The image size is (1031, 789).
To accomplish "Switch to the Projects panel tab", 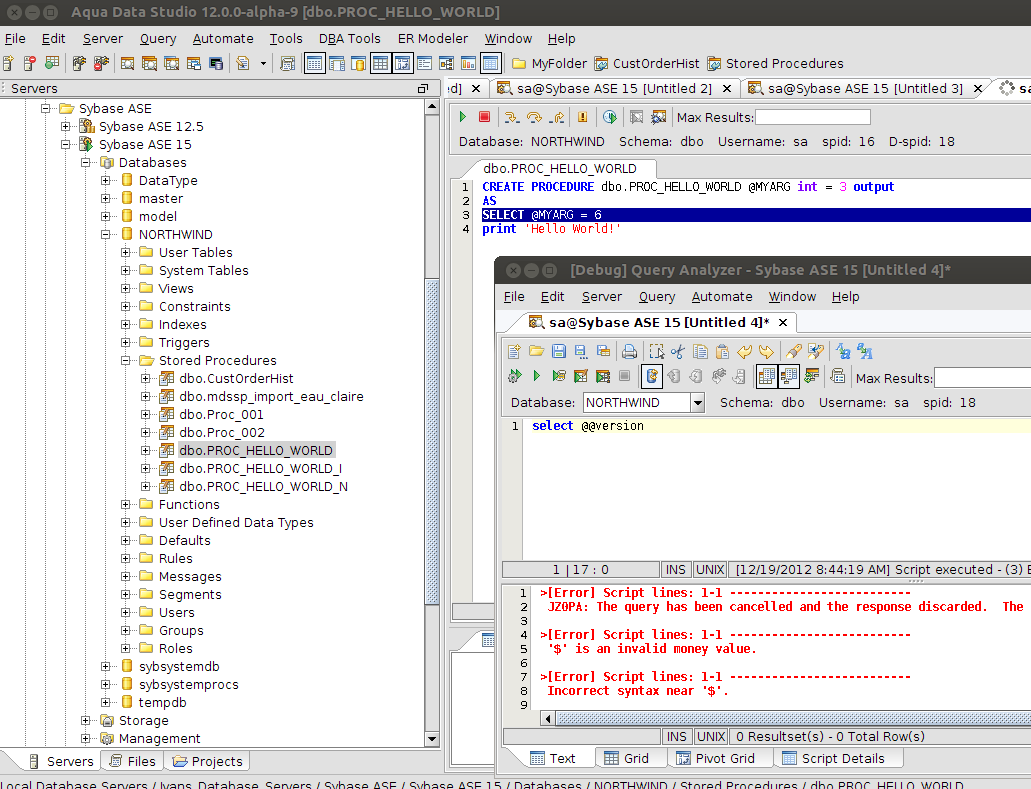I will 208,761.
